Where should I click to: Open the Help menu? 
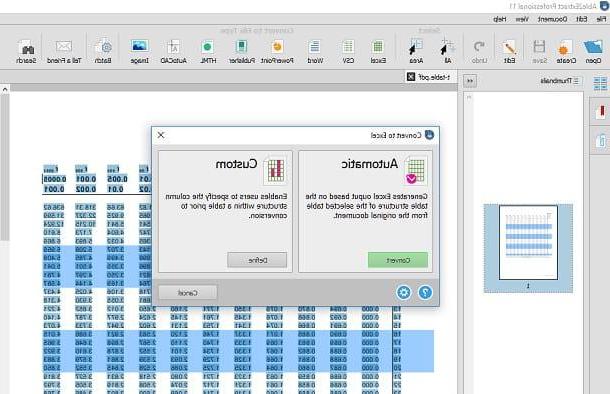tap(500, 19)
